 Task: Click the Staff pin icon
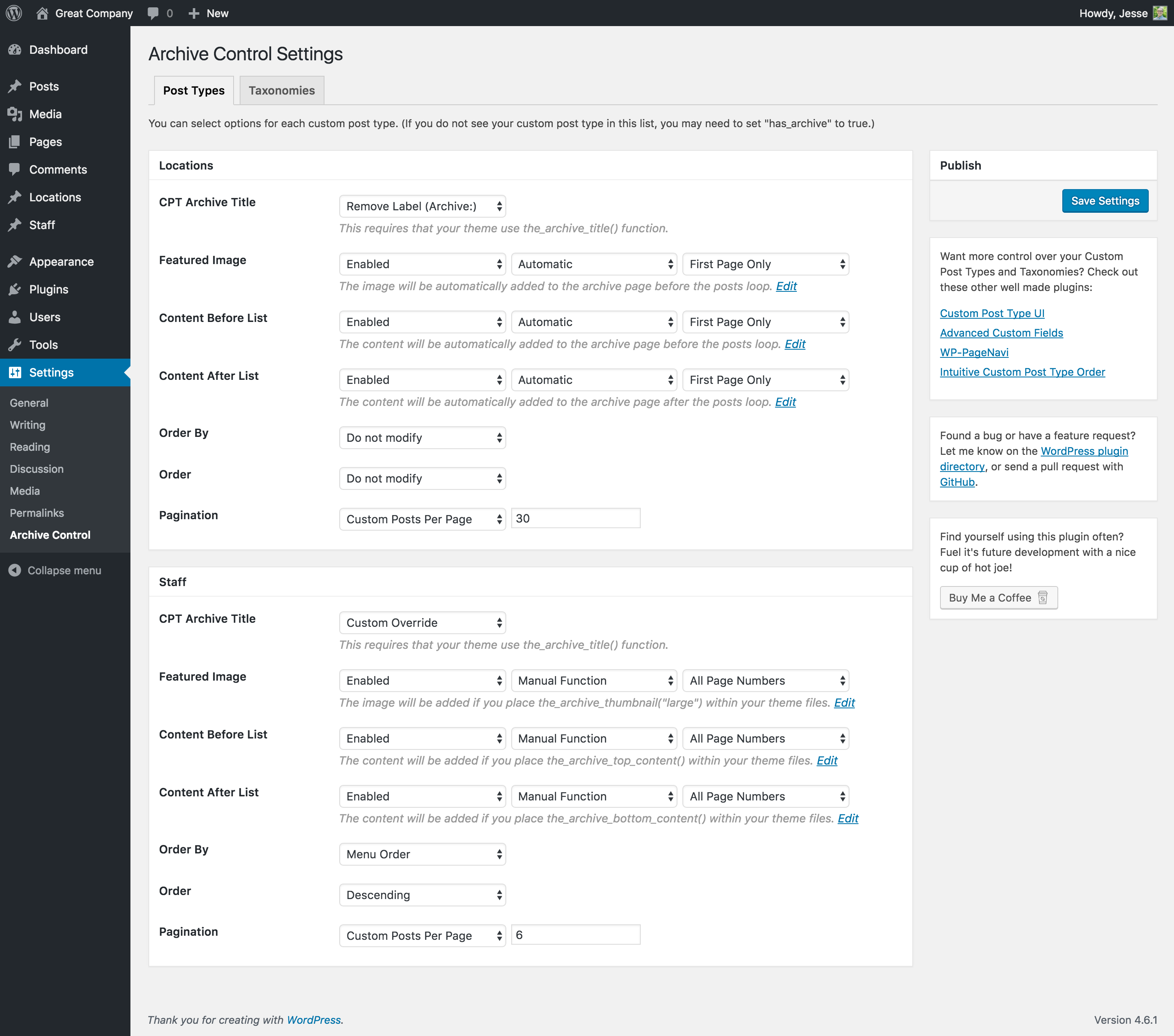pyautogui.click(x=15, y=225)
